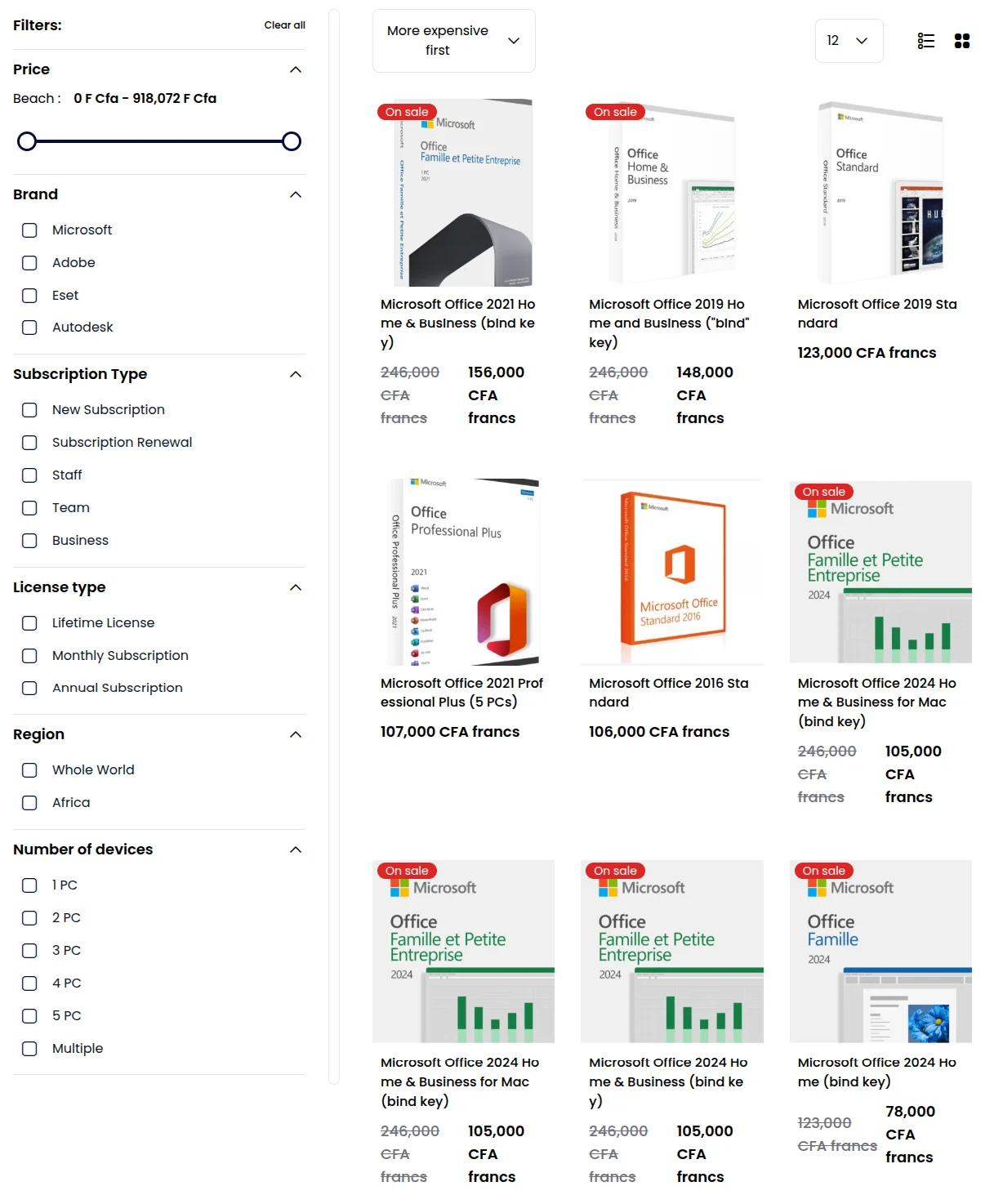The width and height of the screenshot is (994, 1204).
Task: Collapse the License type filter chevron
Action: (x=296, y=587)
